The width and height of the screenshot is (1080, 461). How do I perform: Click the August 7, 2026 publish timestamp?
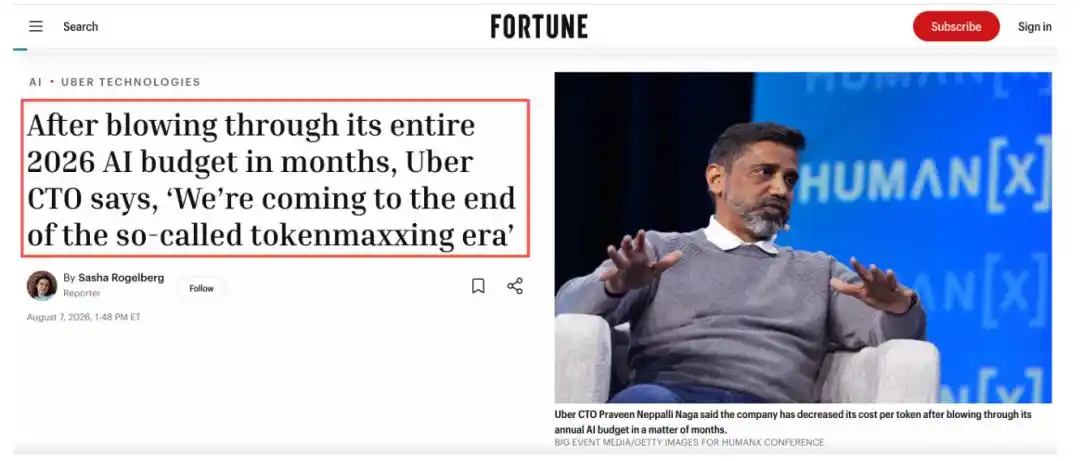click(83, 317)
